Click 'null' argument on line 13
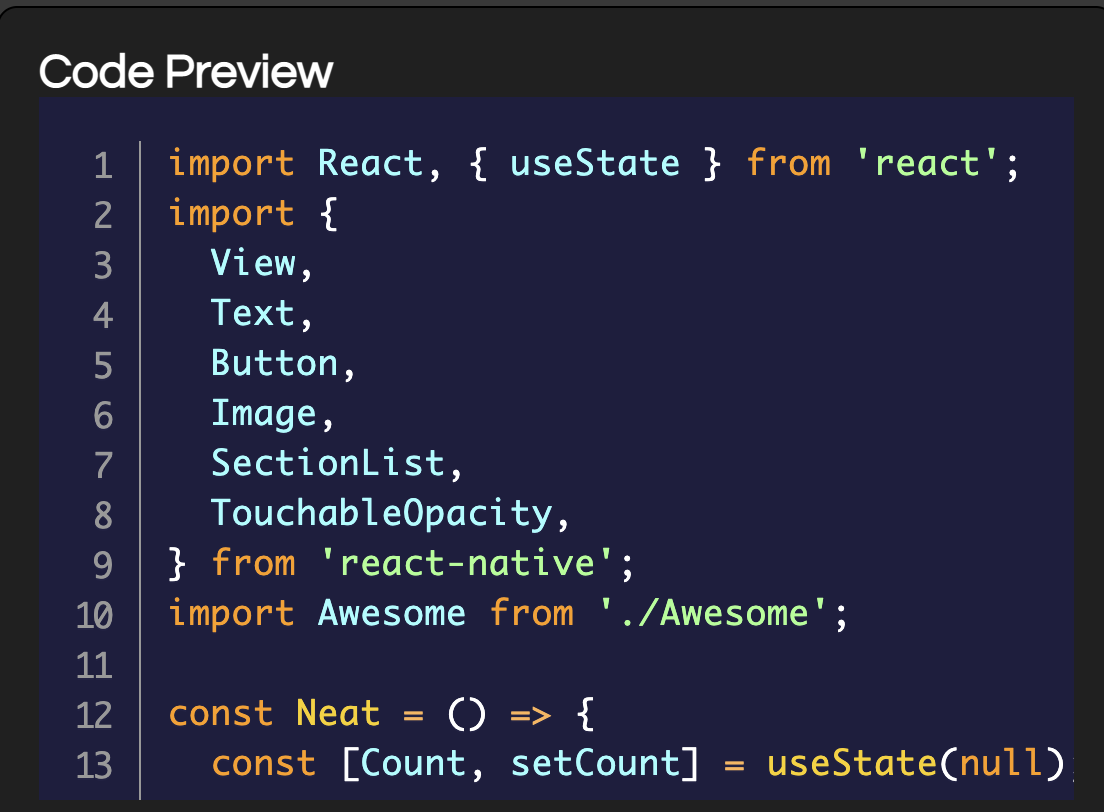The image size is (1104, 812). coord(1001,763)
